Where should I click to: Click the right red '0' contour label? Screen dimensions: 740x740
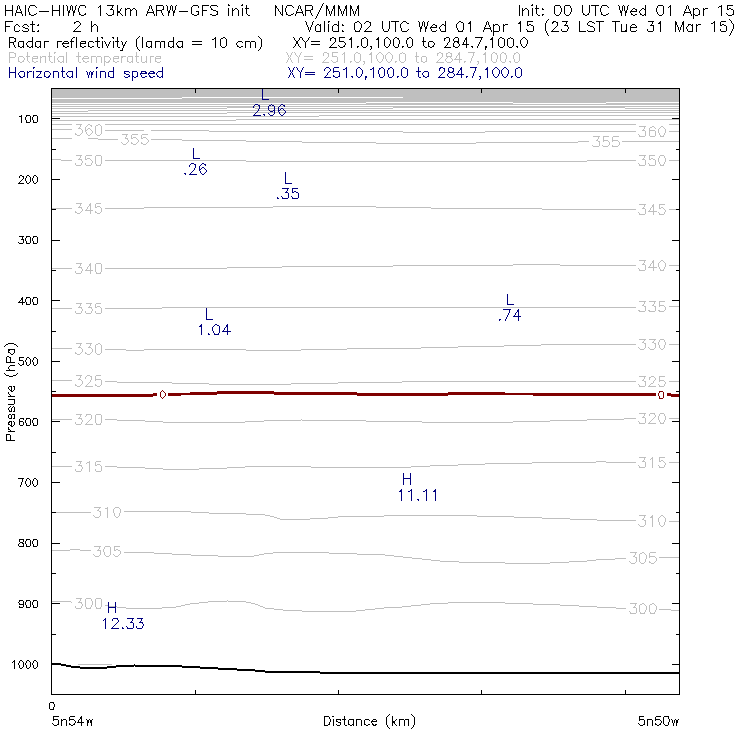[x=661, y=395]
